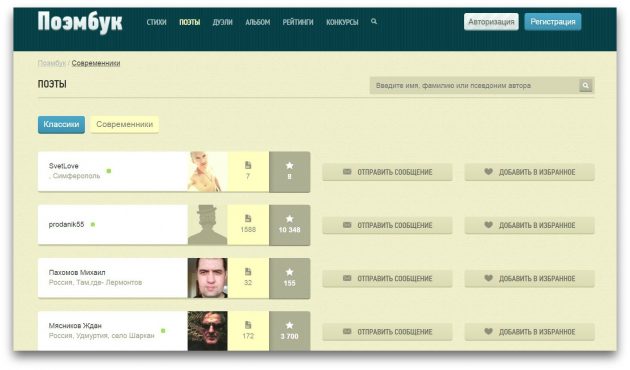The height and width of the screenshot is (370, 630).
Task: Click the rating value '10 348'
Action: pos(289,230)
